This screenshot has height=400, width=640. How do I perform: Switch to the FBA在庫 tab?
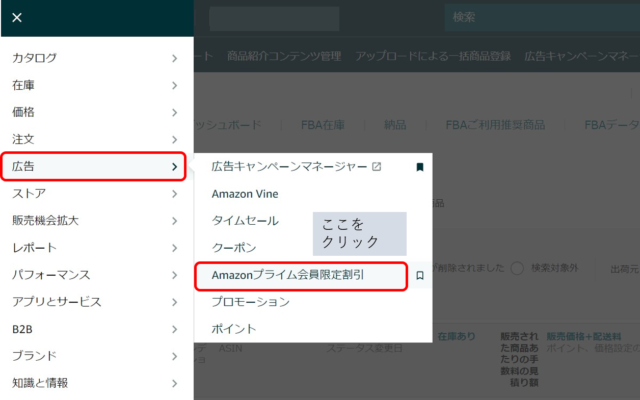click(x=323, y=125)
